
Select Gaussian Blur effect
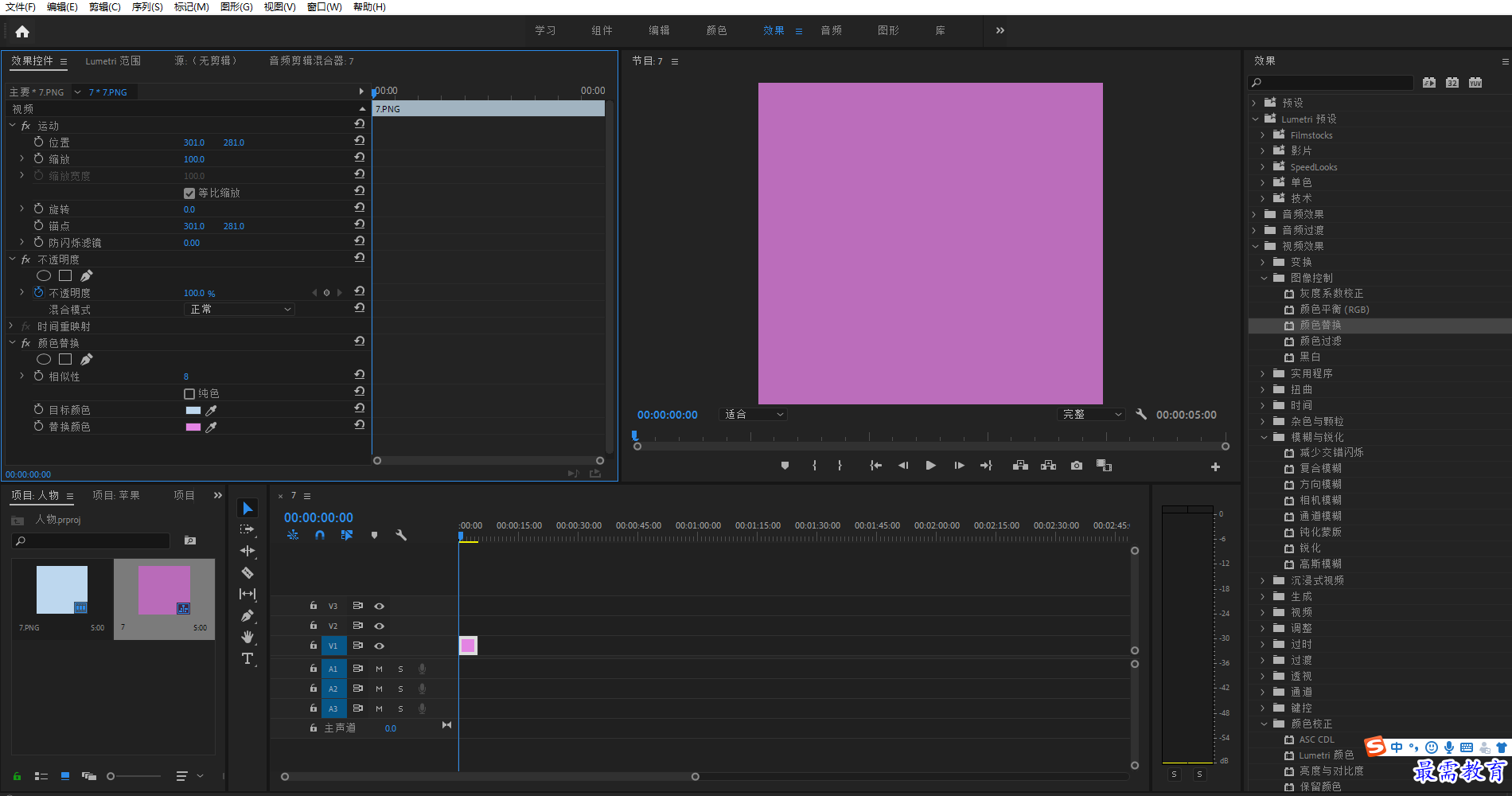point(1320,564)
